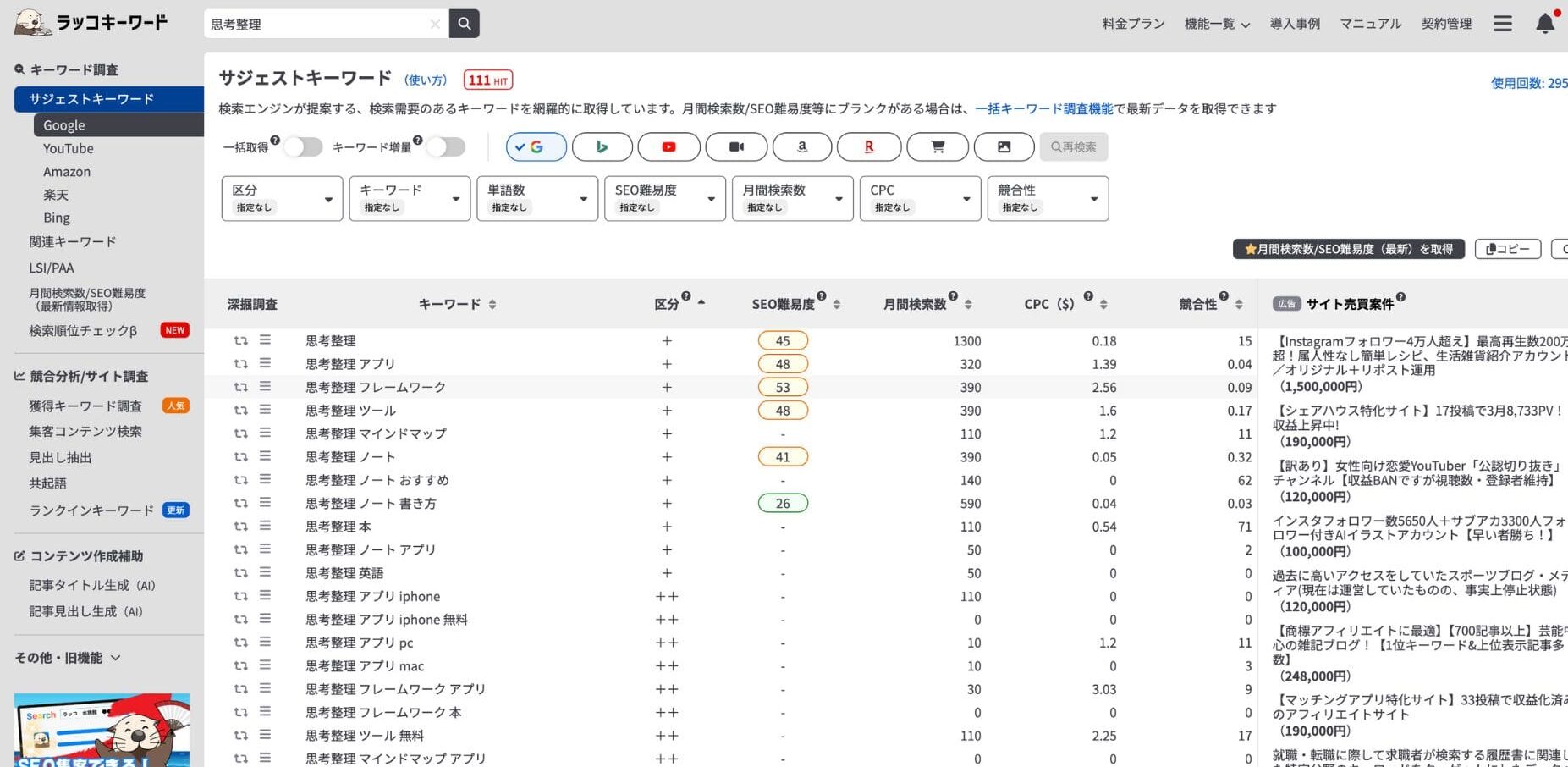Select the YouTube search engine button
This screenshot has width=1568, height=767.
pos(668,146)
